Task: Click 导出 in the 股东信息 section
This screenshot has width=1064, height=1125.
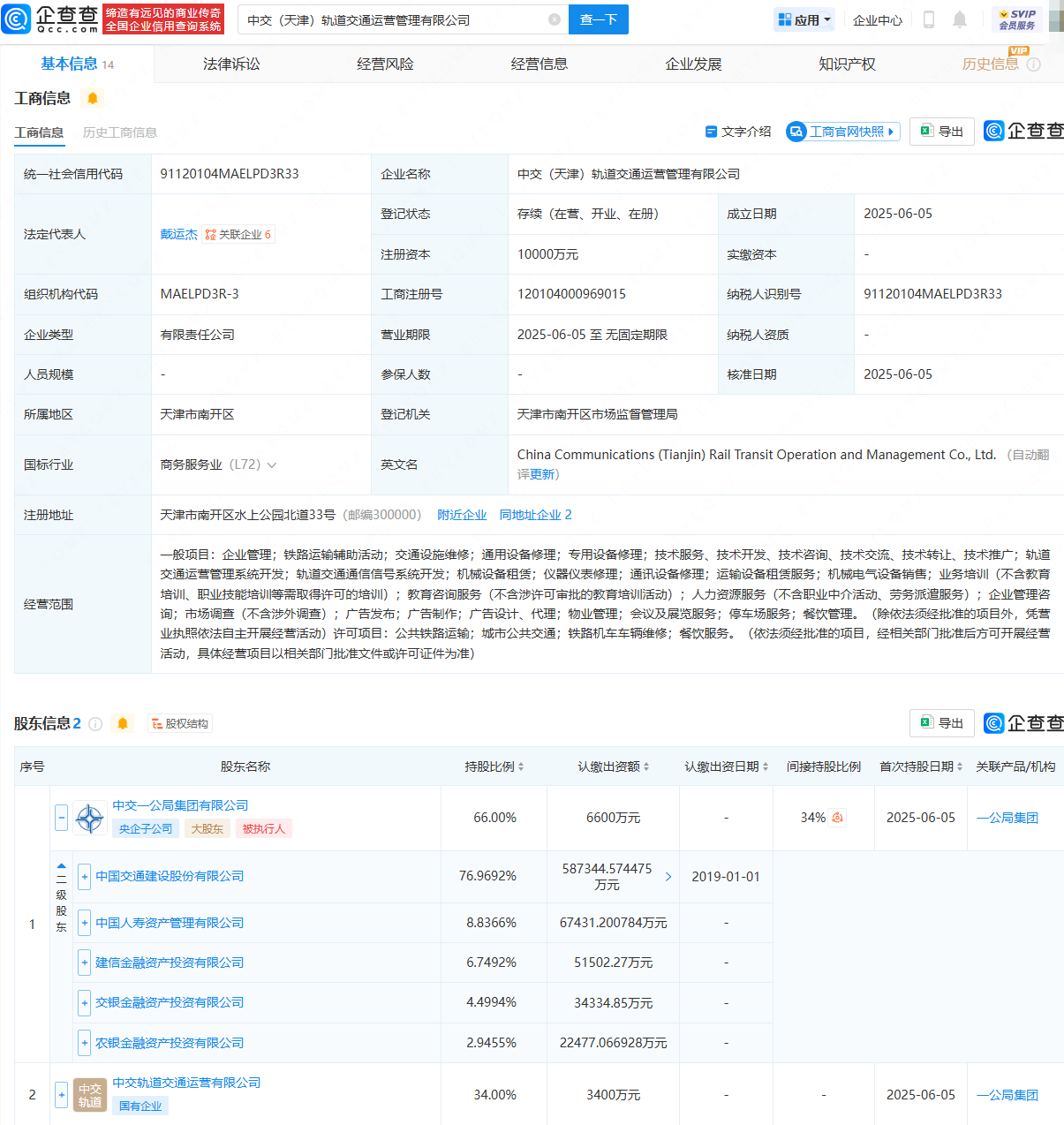Action: coord(942,723)
